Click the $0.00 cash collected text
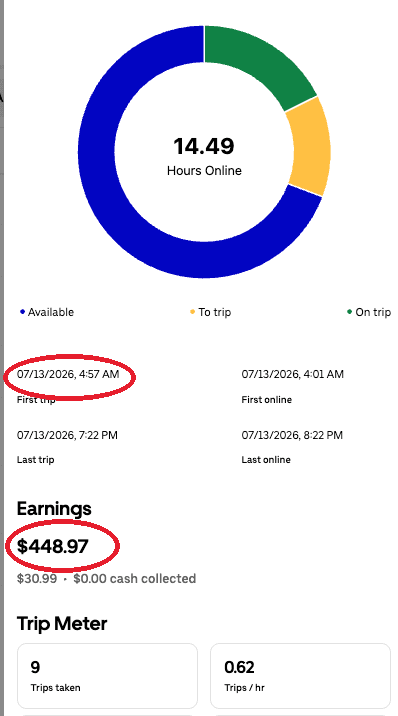 click(x=135, y=579)
